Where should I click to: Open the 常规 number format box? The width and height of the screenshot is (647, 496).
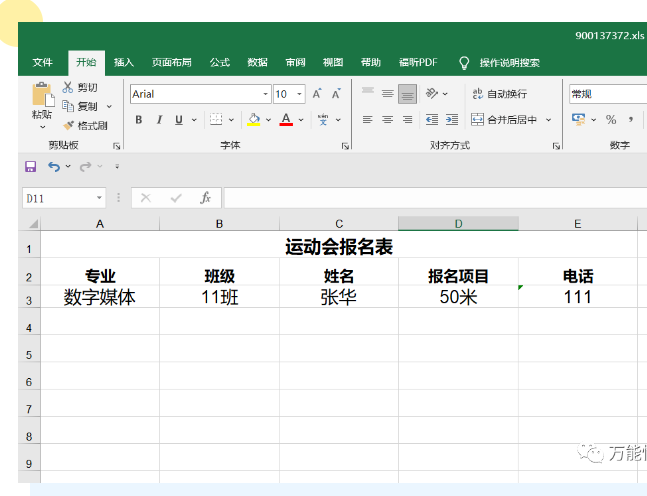coord(608,94)
